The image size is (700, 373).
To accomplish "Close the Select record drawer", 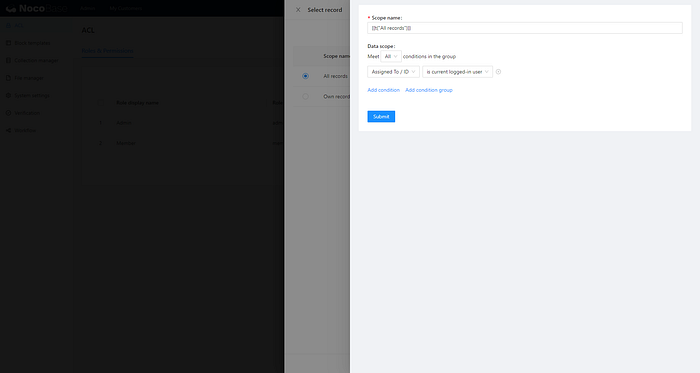I will (298, 10).
